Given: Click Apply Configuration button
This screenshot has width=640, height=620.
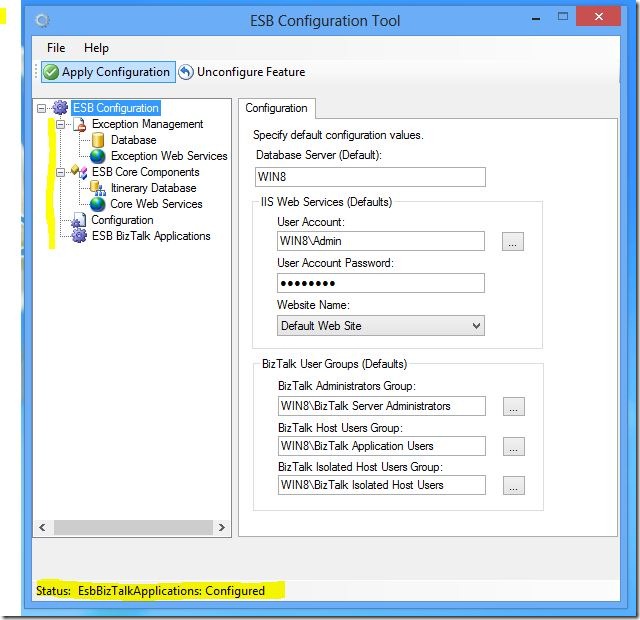Looking at the screenshot, I should point(109,72).
